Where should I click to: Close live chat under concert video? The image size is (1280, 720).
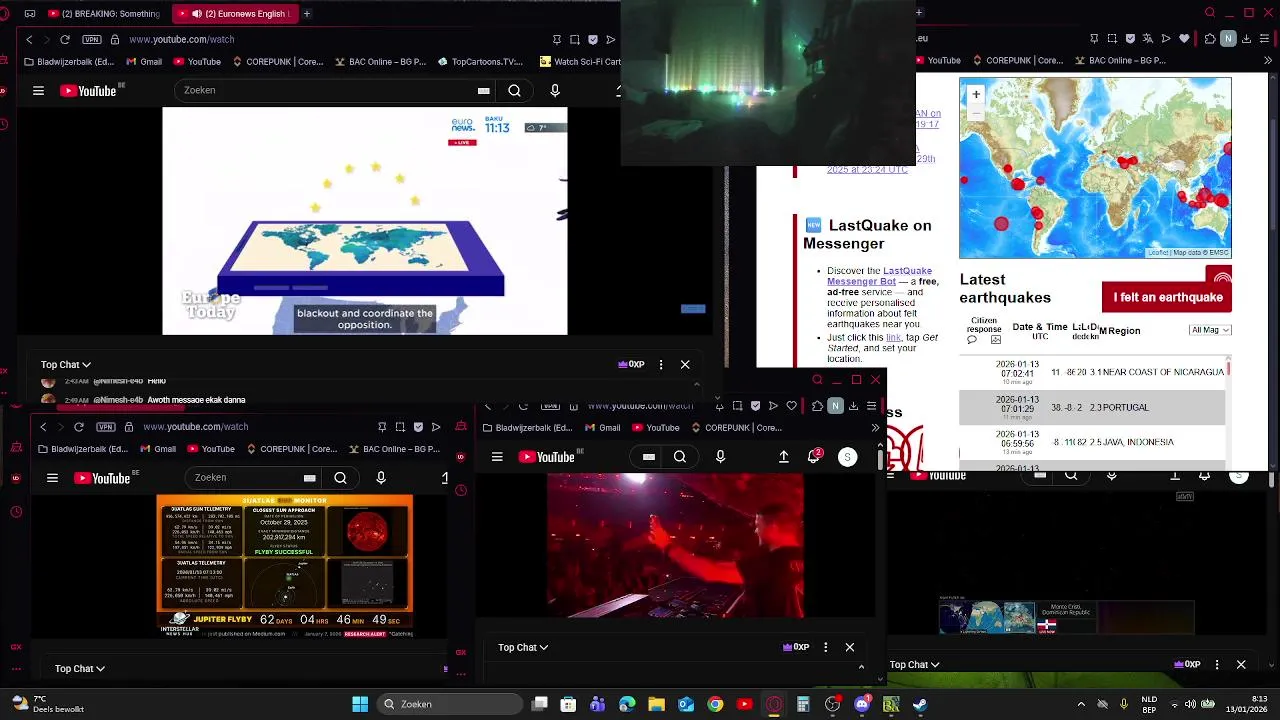click(x=850, y=648)
